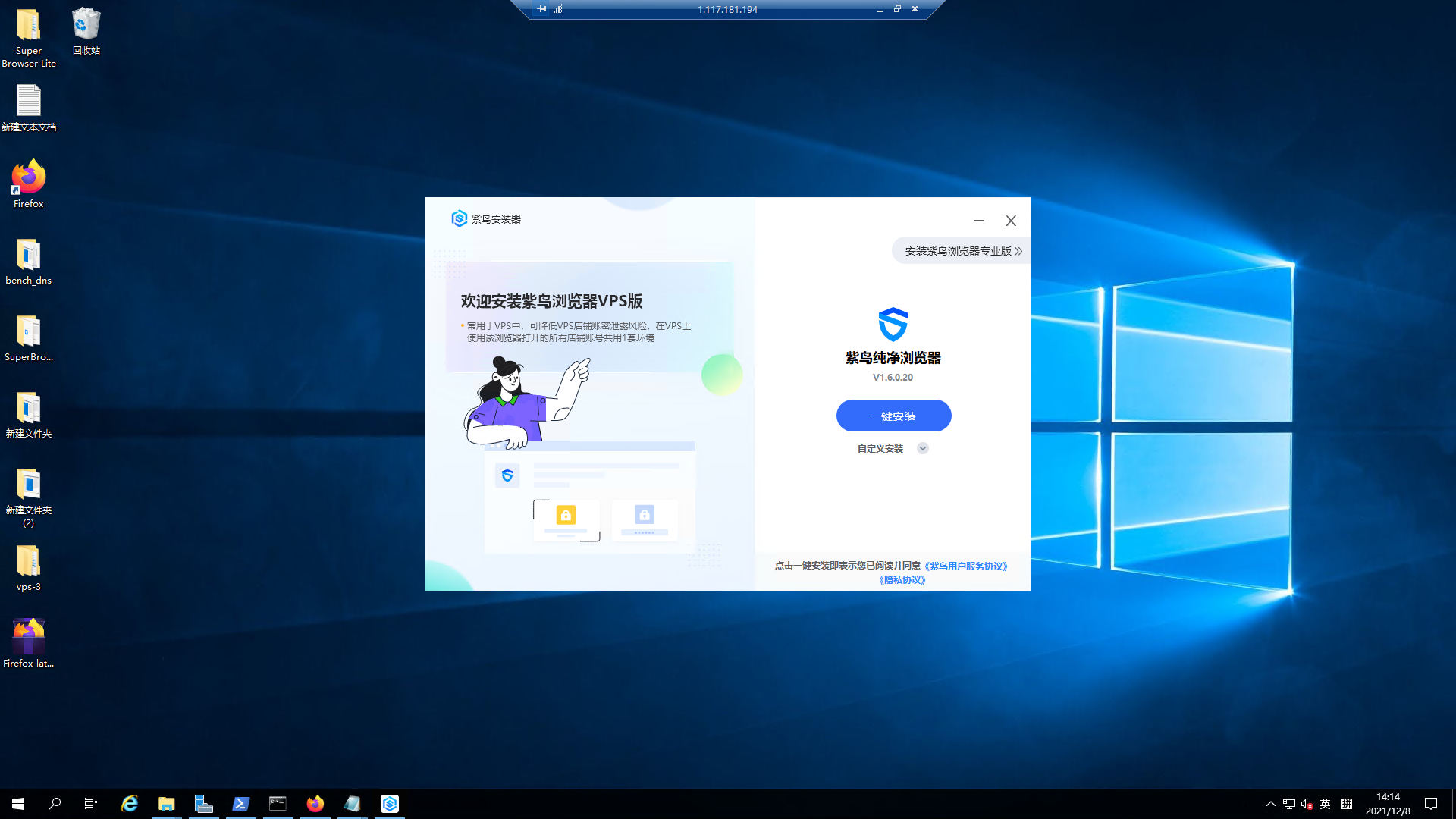Open the 紫鸟用户服务协议 agreement link

(966, 566)
